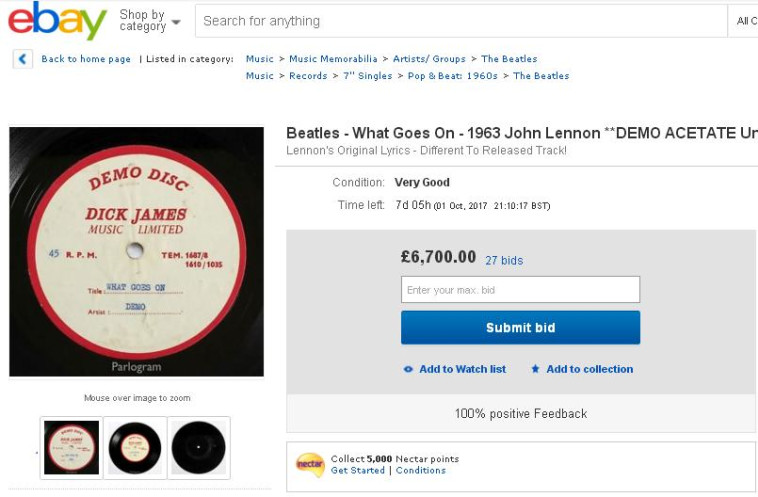Viewport: 758px width, 497px height.
Task: Open the Pop & Beat: 1960s breadcrumb
Action: pyautogui.click(x=452, y=76)
